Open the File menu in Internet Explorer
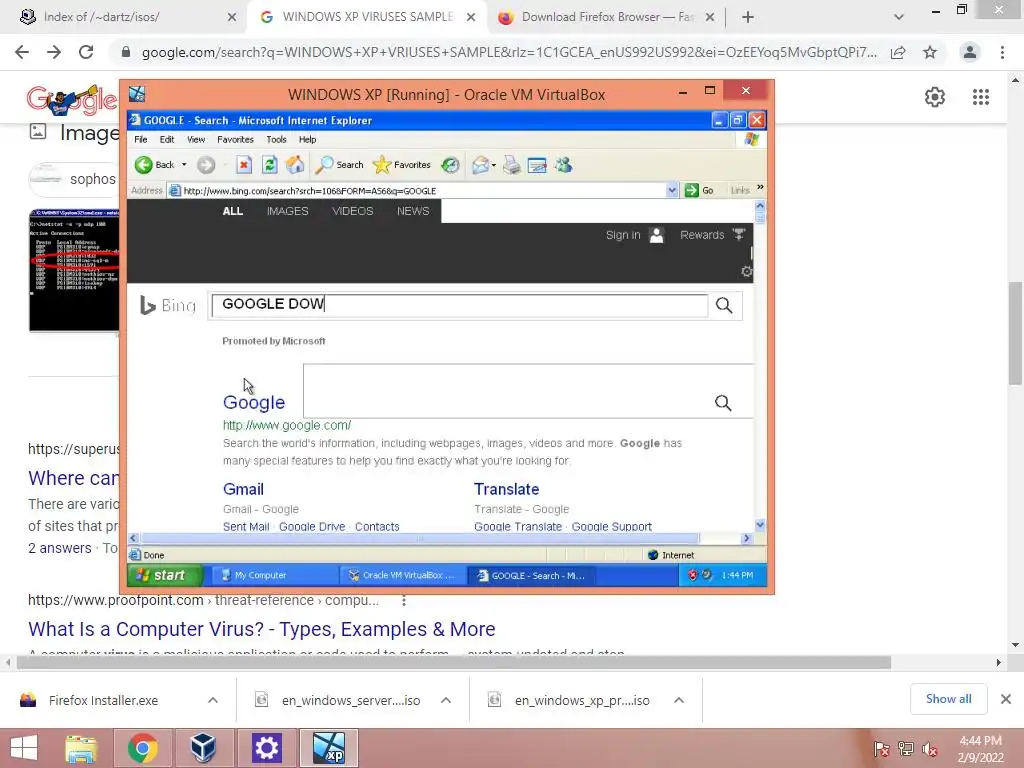 pyautogui.click(x=140, y=139)
